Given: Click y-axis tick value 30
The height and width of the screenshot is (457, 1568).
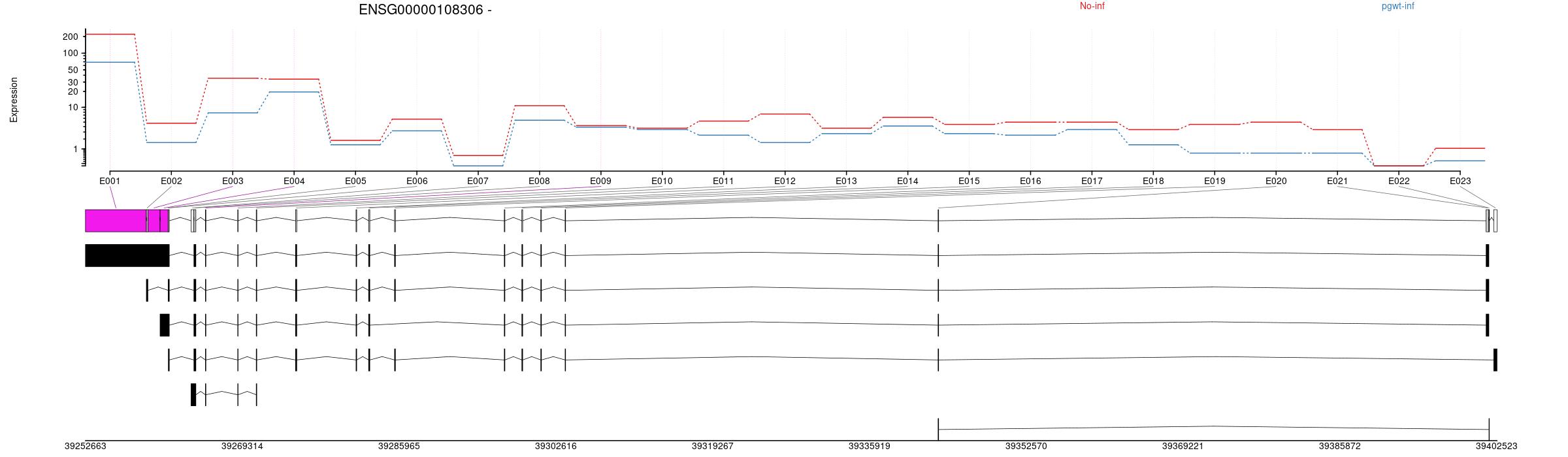Looking at the screenshot, I should (x=73, y=82).
